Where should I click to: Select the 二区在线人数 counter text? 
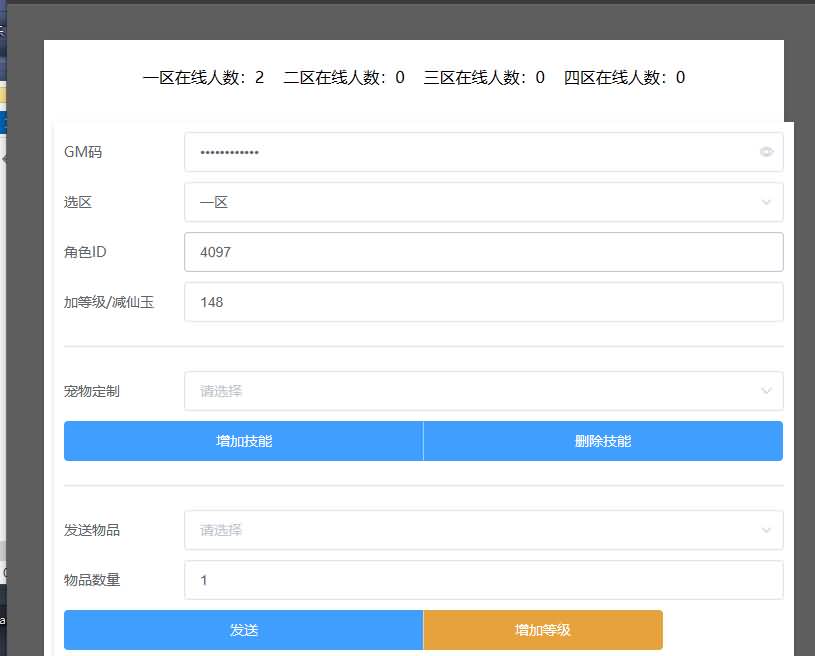pos(344,78)
